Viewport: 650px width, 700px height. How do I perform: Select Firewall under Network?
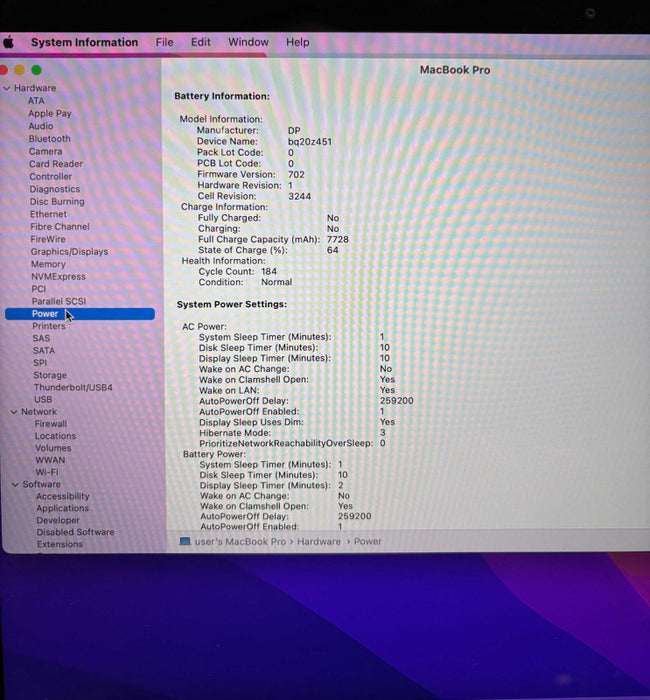tap(51, 424)
